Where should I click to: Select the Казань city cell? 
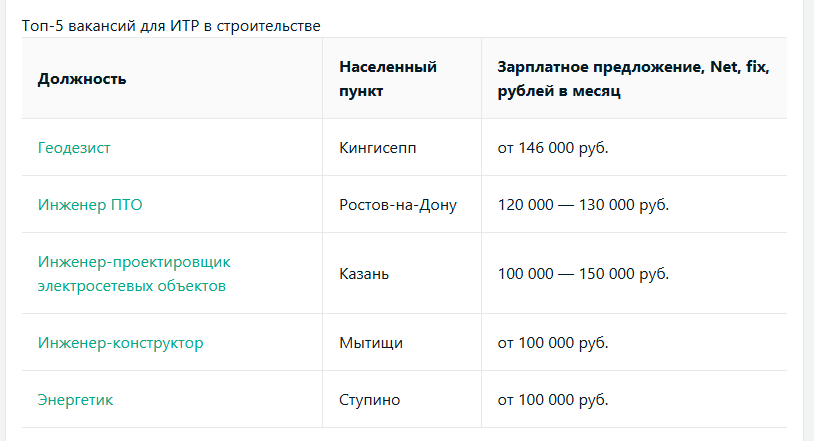click(364, 274)
